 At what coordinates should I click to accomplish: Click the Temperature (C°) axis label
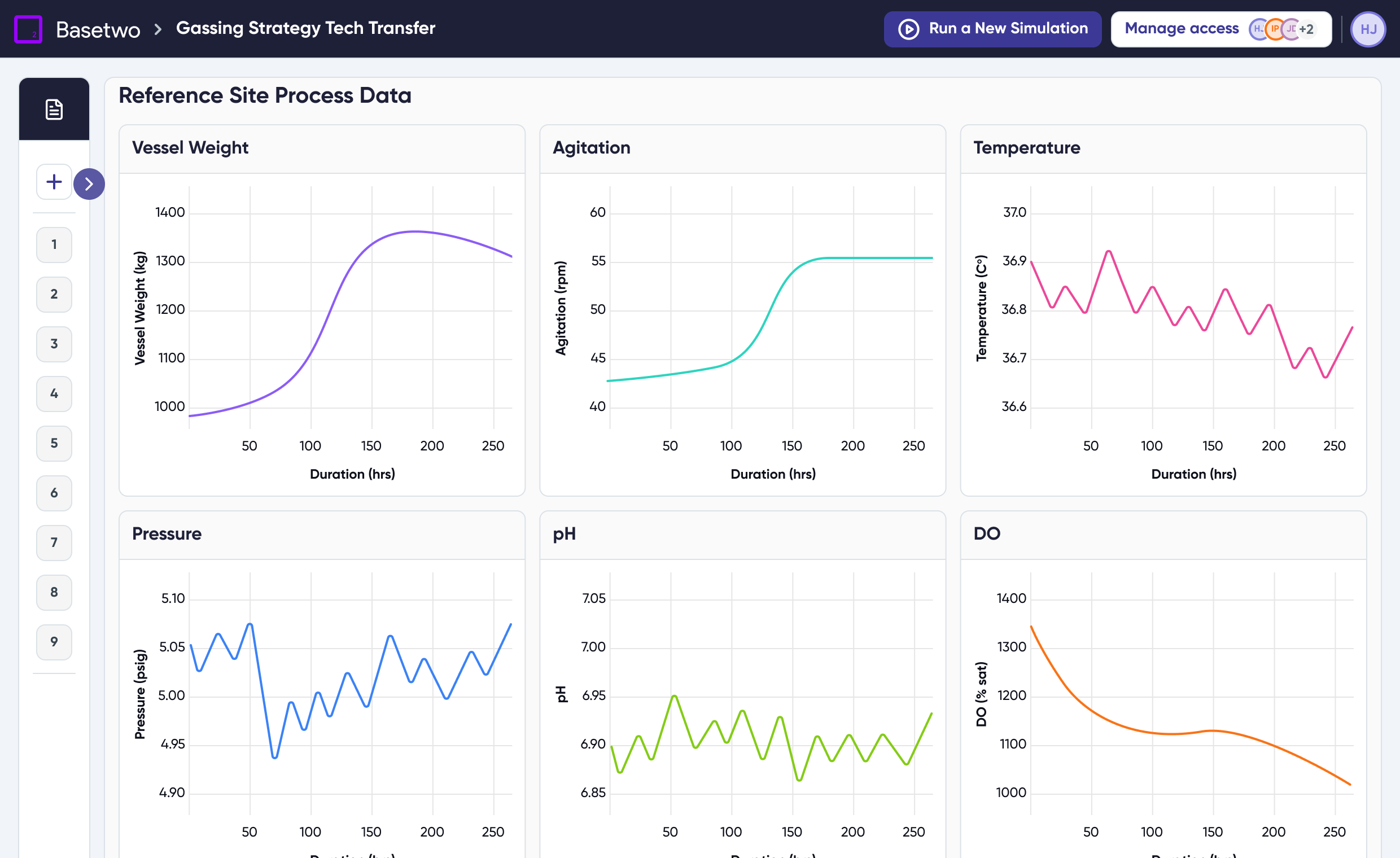981,308
